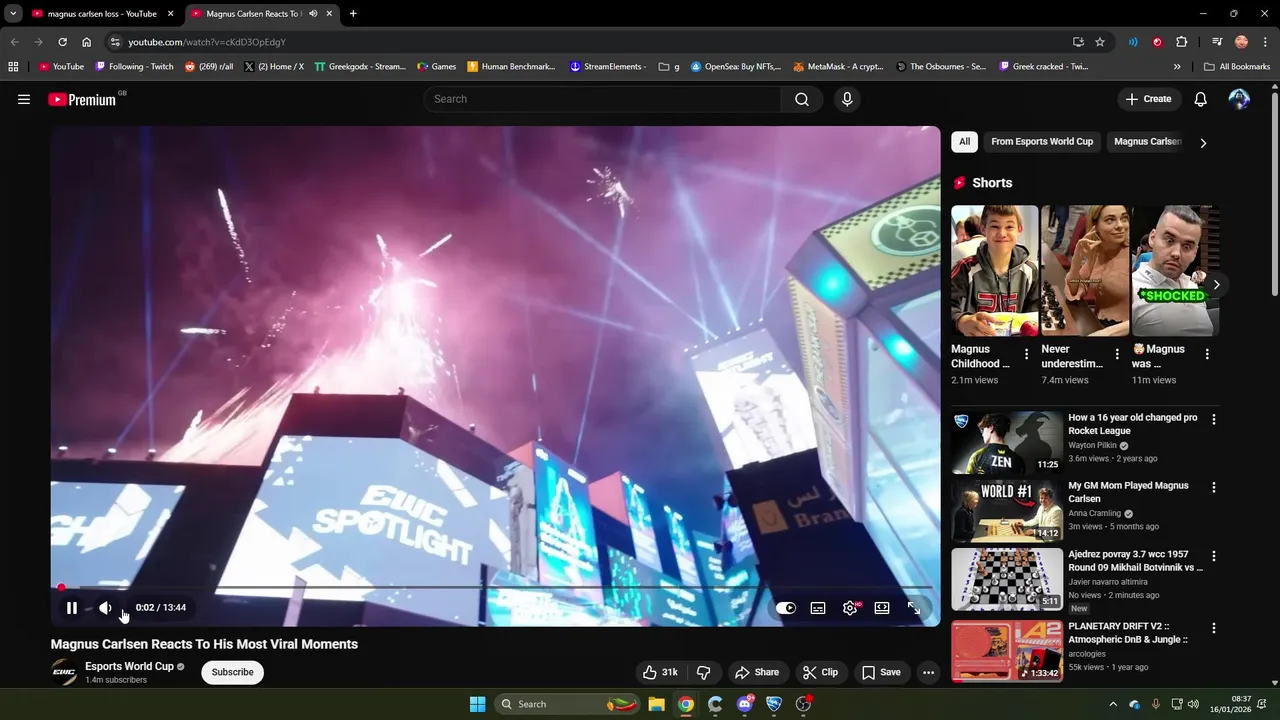The width and height of the screenshot is (1280, 720).
Task: Bookmark this page star icon
Action: point(1100,42)
